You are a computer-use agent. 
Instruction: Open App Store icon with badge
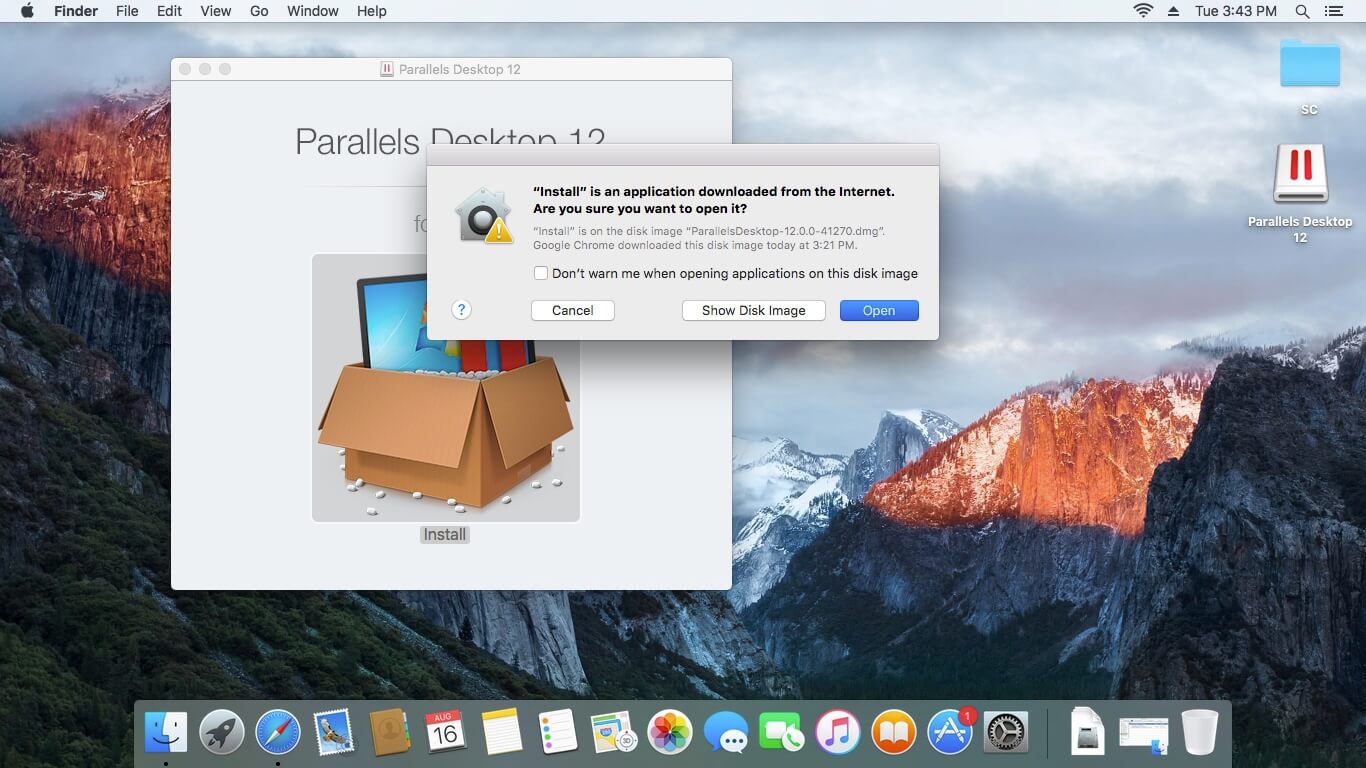coord(950,732)
